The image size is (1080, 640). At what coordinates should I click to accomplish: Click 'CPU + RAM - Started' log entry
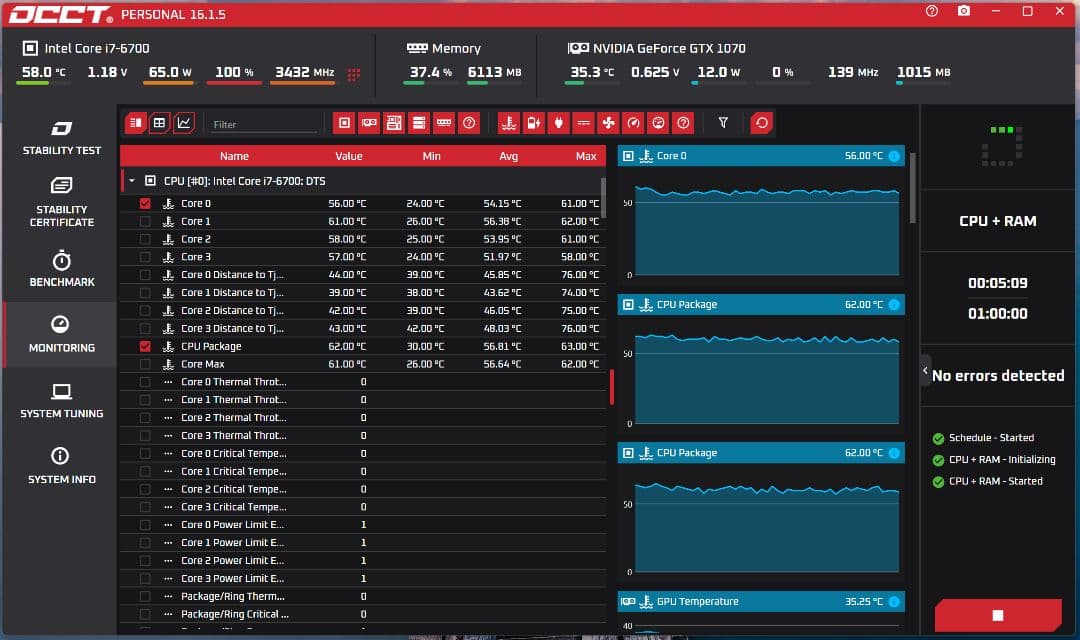995,482
